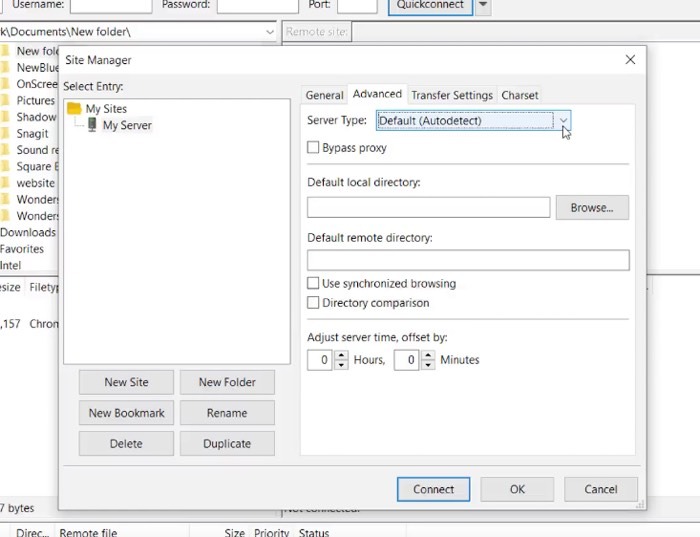Select My Sites folder in tree
700x537 pixels.
coord(106,108)
